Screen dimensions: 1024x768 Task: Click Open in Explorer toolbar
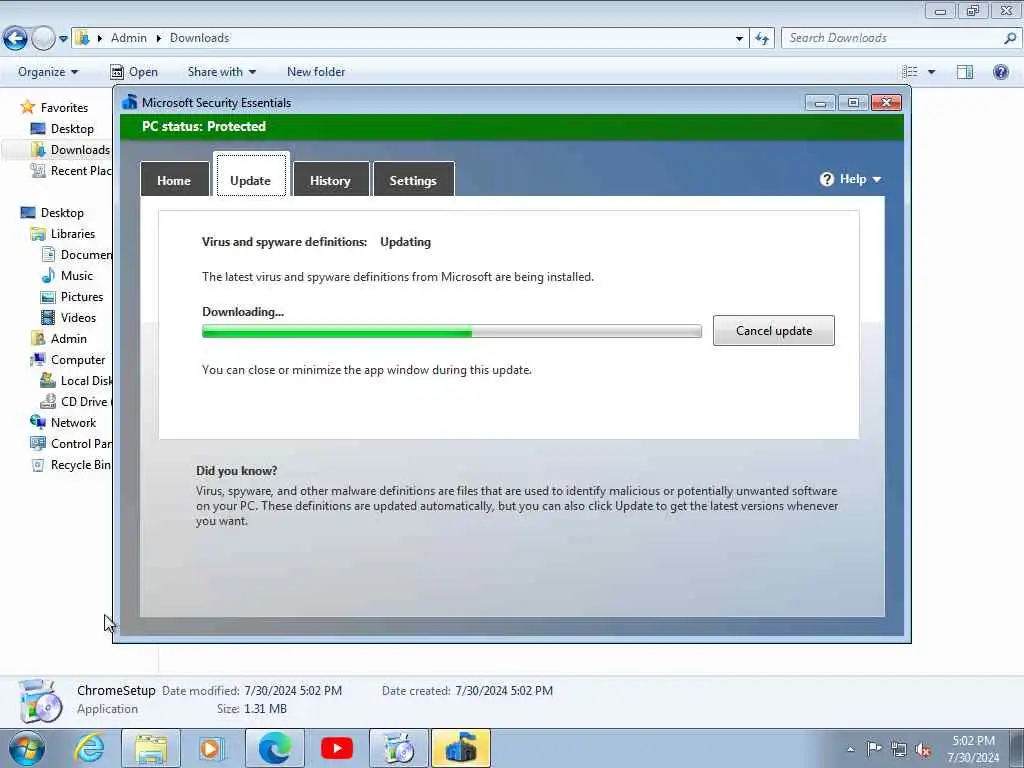134,72
